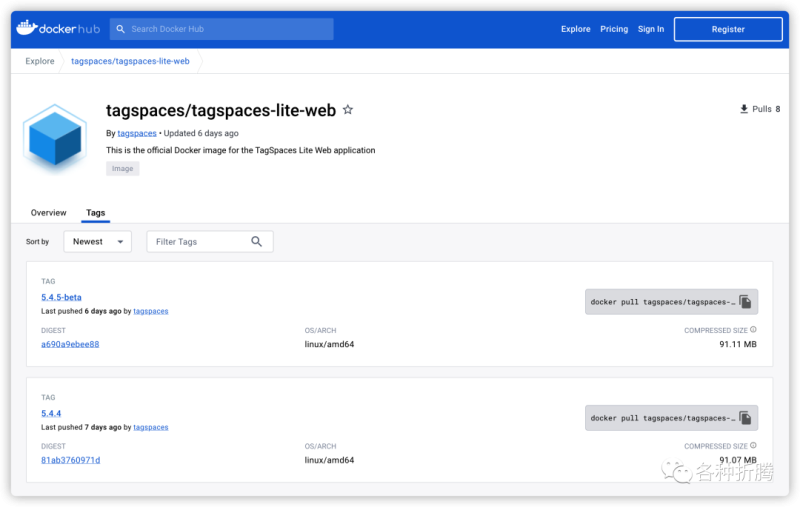Click tagspaces/tagspaces-lite-web breadcrumb link
This screenshot has width=800, height=507.
click(x=130, y=61)
